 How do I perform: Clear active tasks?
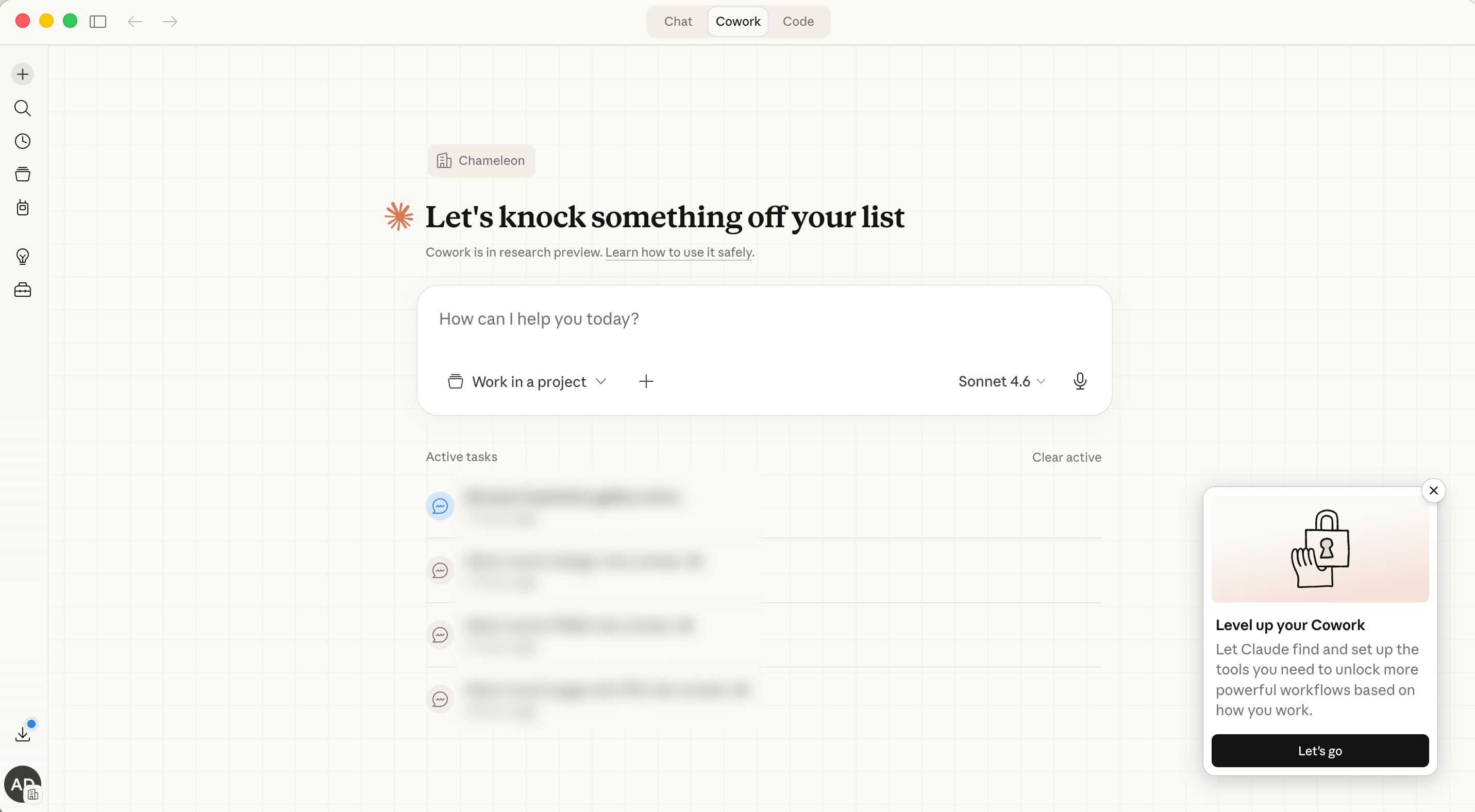tap(1066, 456)
